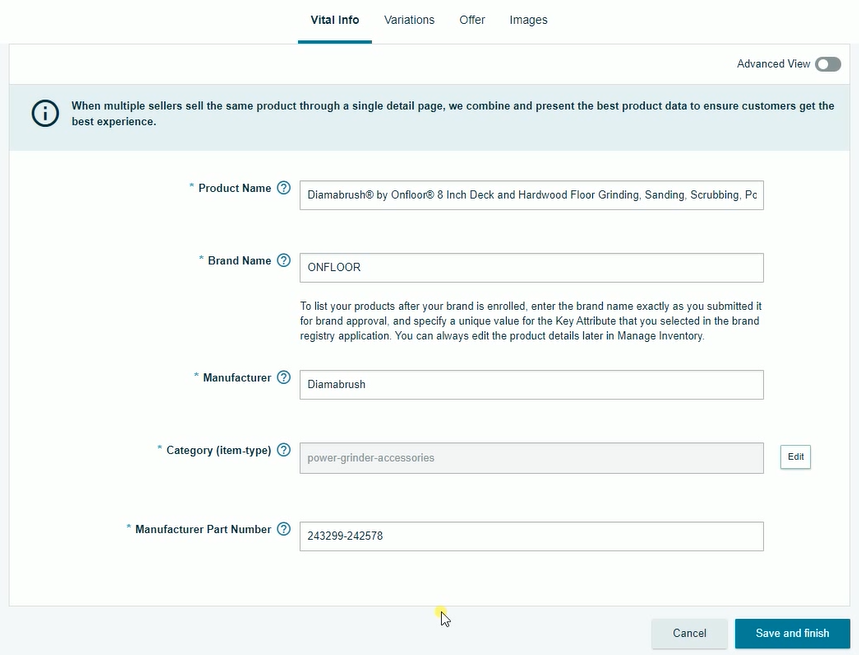Open Manufacturer field help icon
Image resolution: width=859 pixels, height=655 pixels.
pos(283,377)
